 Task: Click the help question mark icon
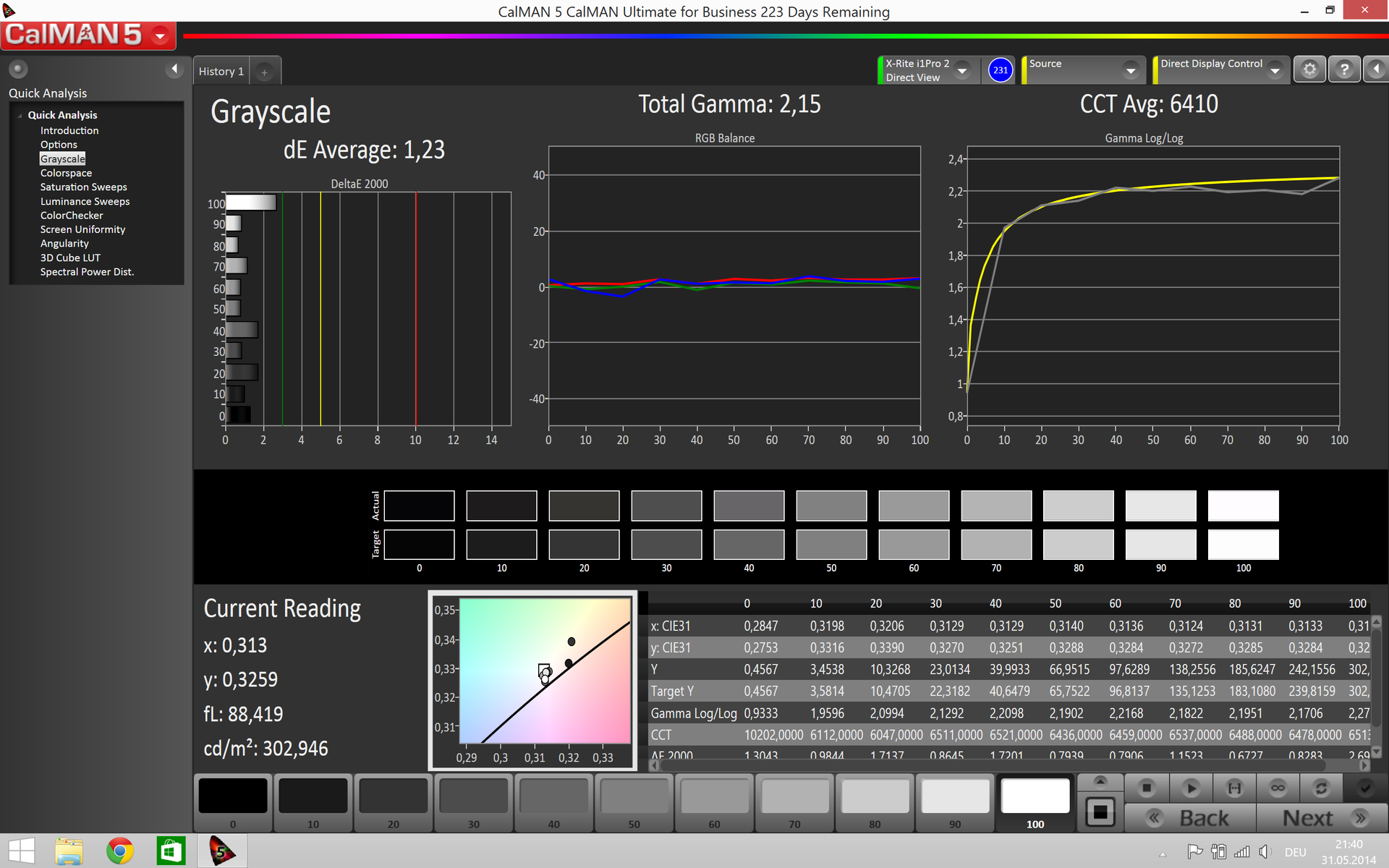click(x=1344, y=69)
